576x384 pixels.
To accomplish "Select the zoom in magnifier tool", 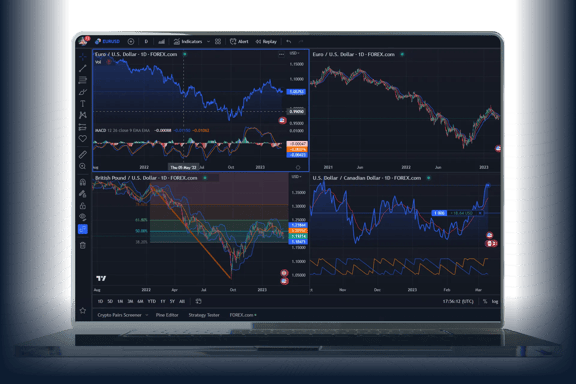I will coord(83,166).
